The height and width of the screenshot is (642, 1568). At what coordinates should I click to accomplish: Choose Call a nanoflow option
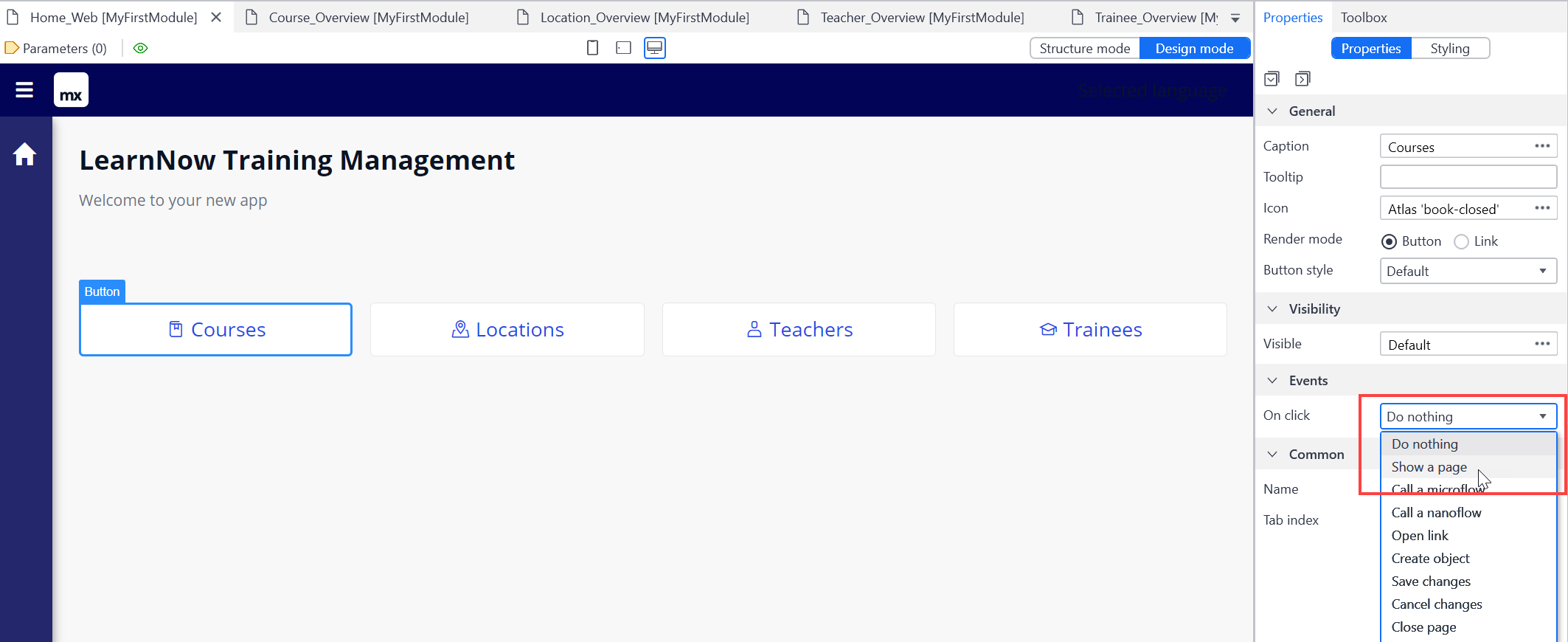tap(1468, 513)
